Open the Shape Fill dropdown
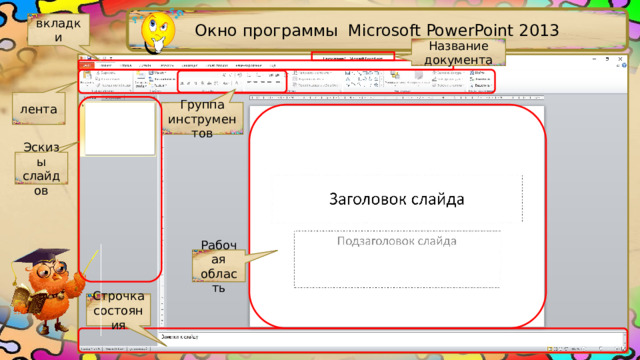This screenshot has width=640, height=360. point(448,73)
